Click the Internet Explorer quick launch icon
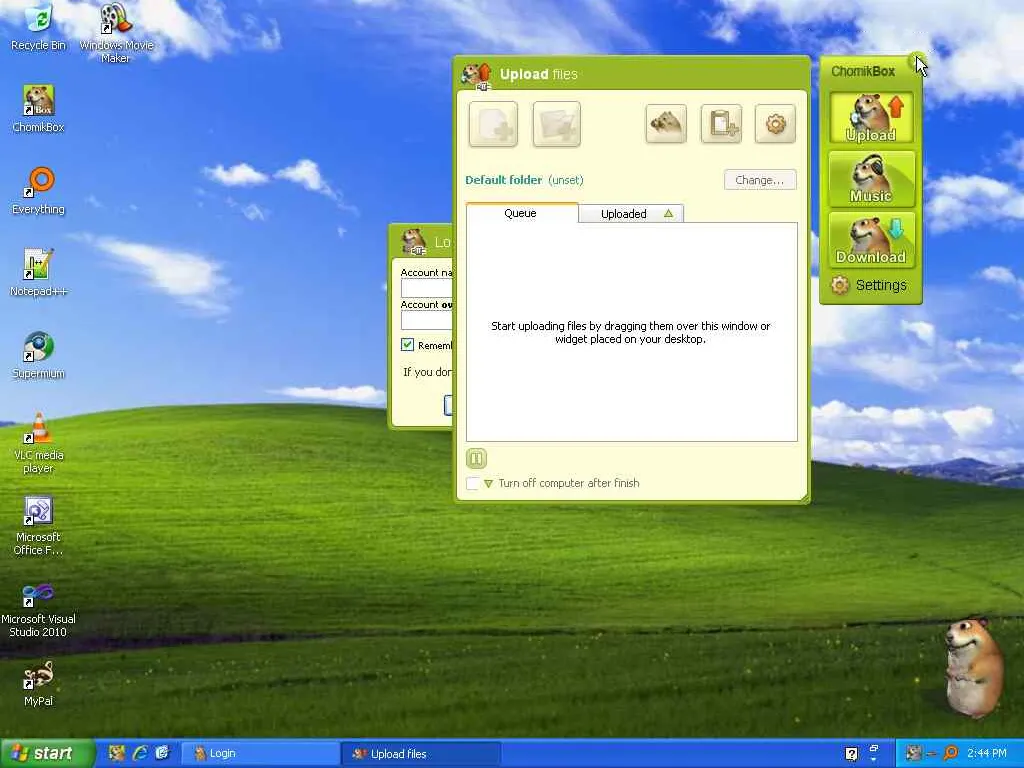Image resolution: width=1024 pixels, height=768 pixels. click(139, 753)
